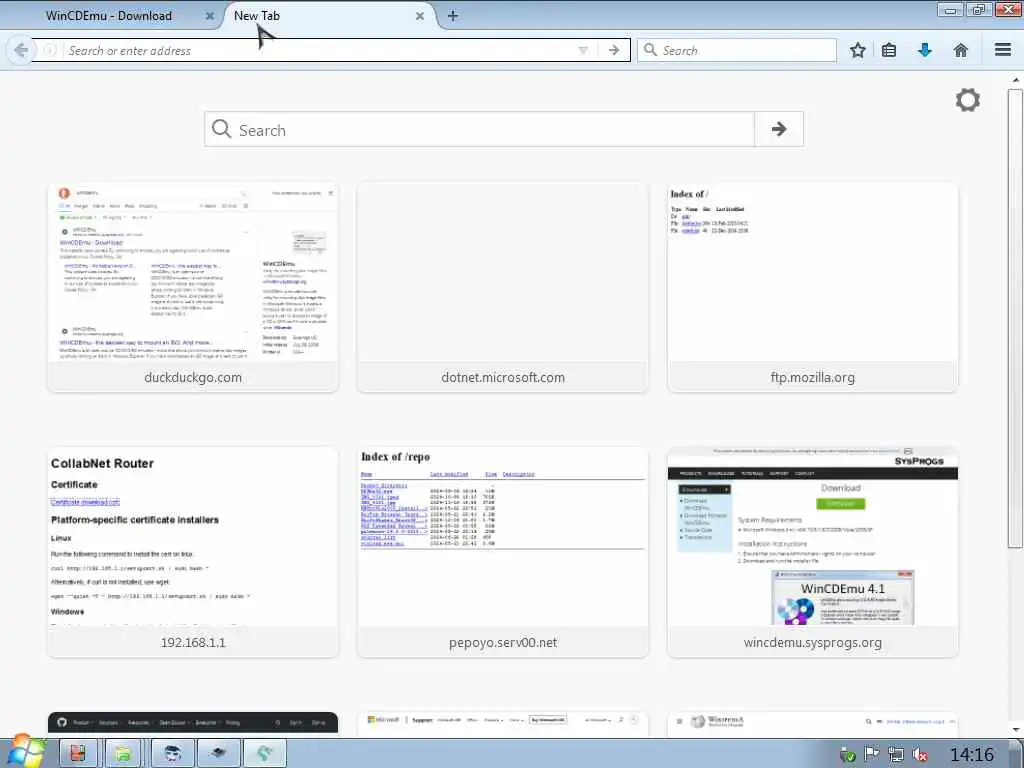Click the Go arrow in address bar

(x=614, y=50)
